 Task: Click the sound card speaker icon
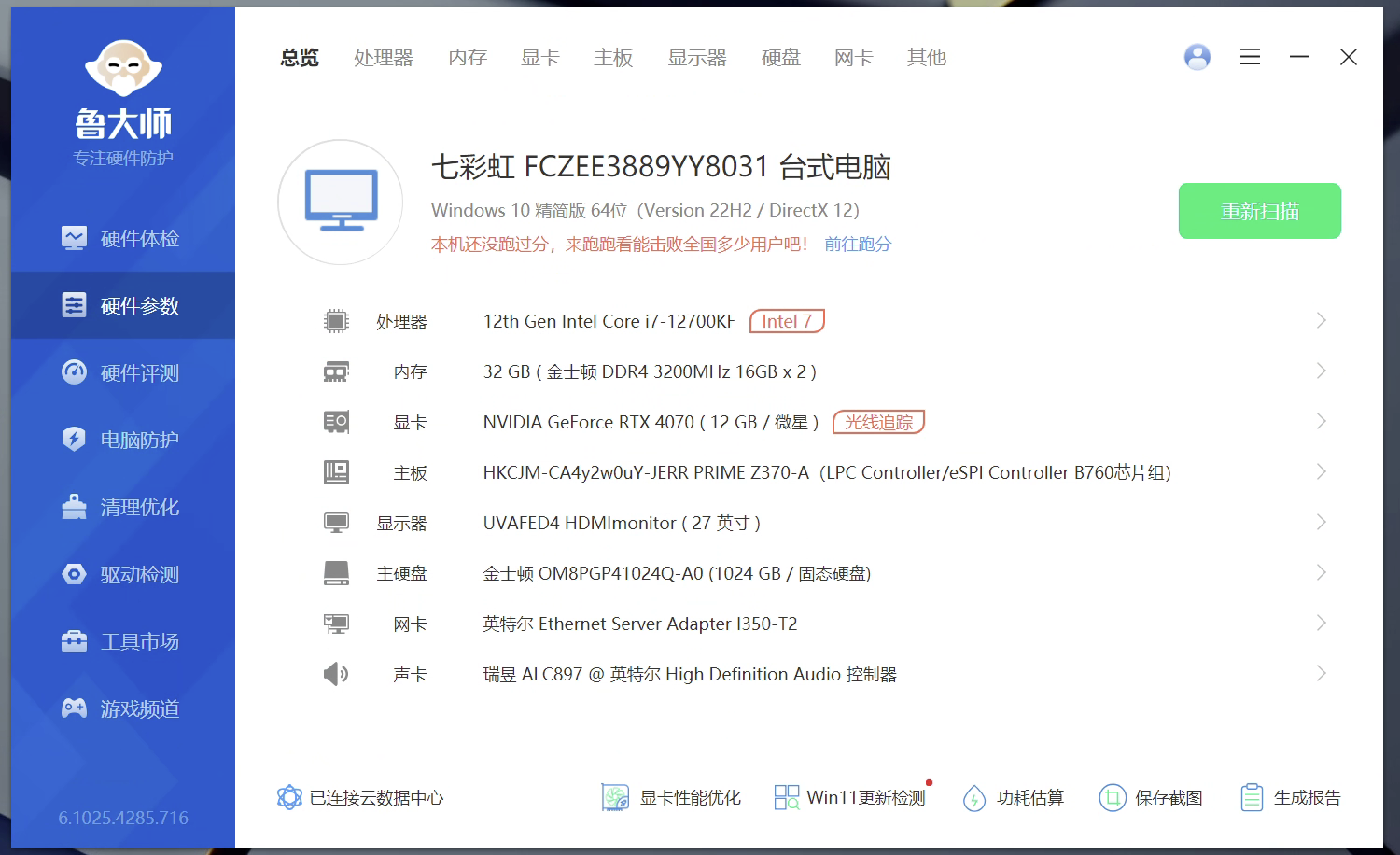coord(336,674)
